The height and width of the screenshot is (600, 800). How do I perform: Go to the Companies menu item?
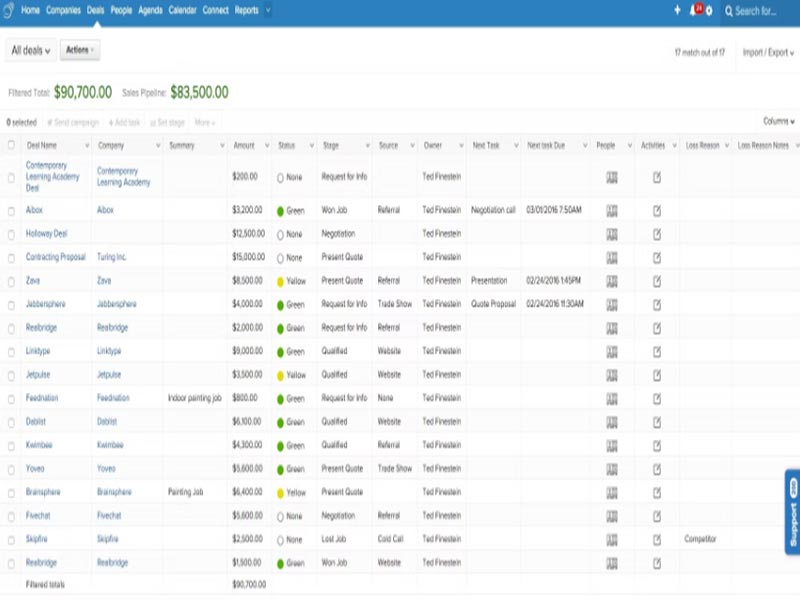(x=64, y=11)
